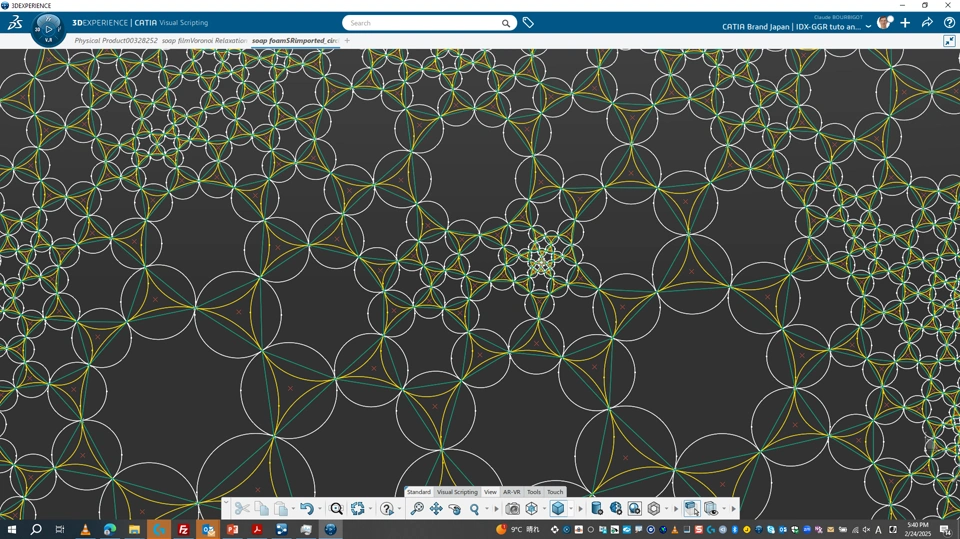Screen dimensions: 960x539
Task: Click the magnifier search-in-view icon
Action: coord(336,509)
